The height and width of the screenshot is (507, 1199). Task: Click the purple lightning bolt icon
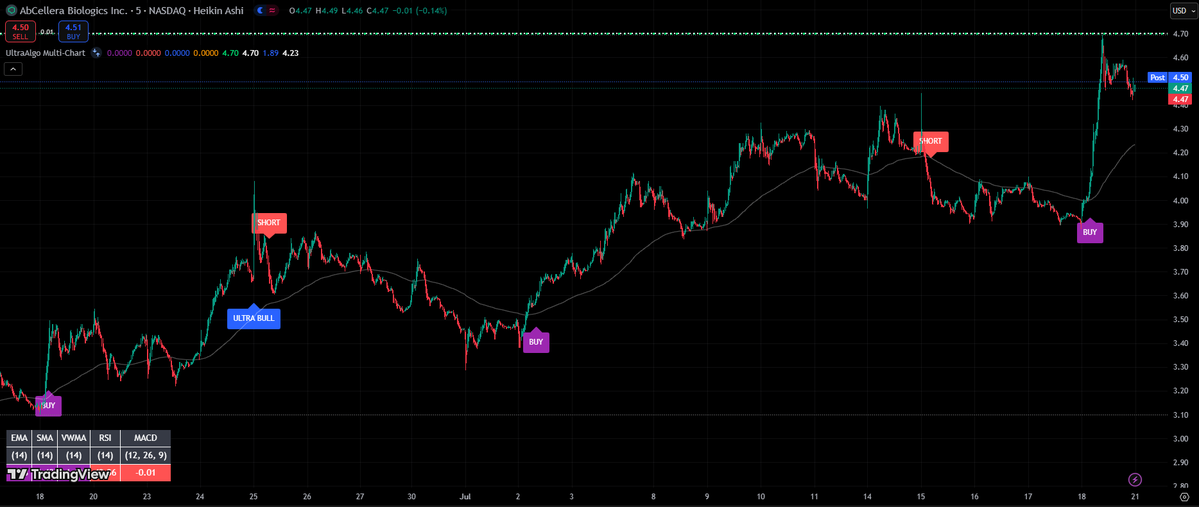coord(1135,479)
